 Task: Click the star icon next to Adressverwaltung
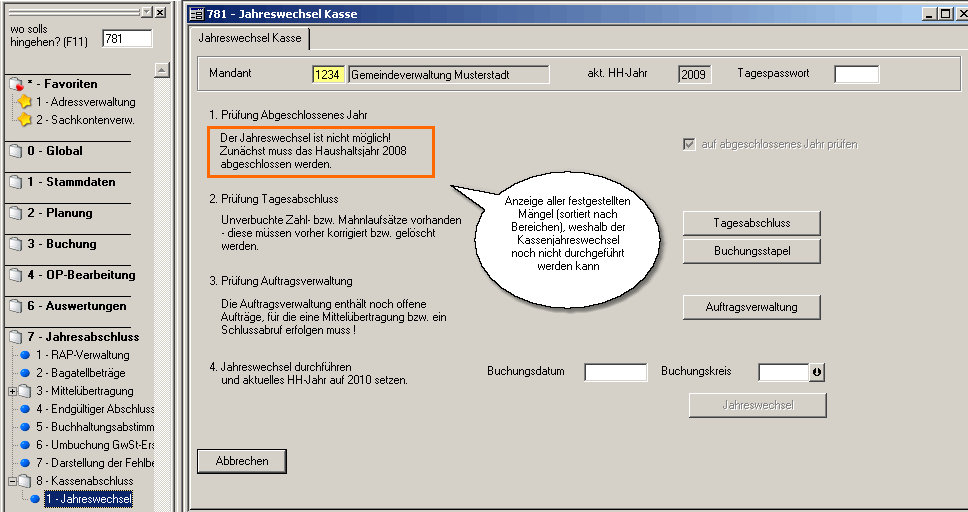[x=25, y=102]
